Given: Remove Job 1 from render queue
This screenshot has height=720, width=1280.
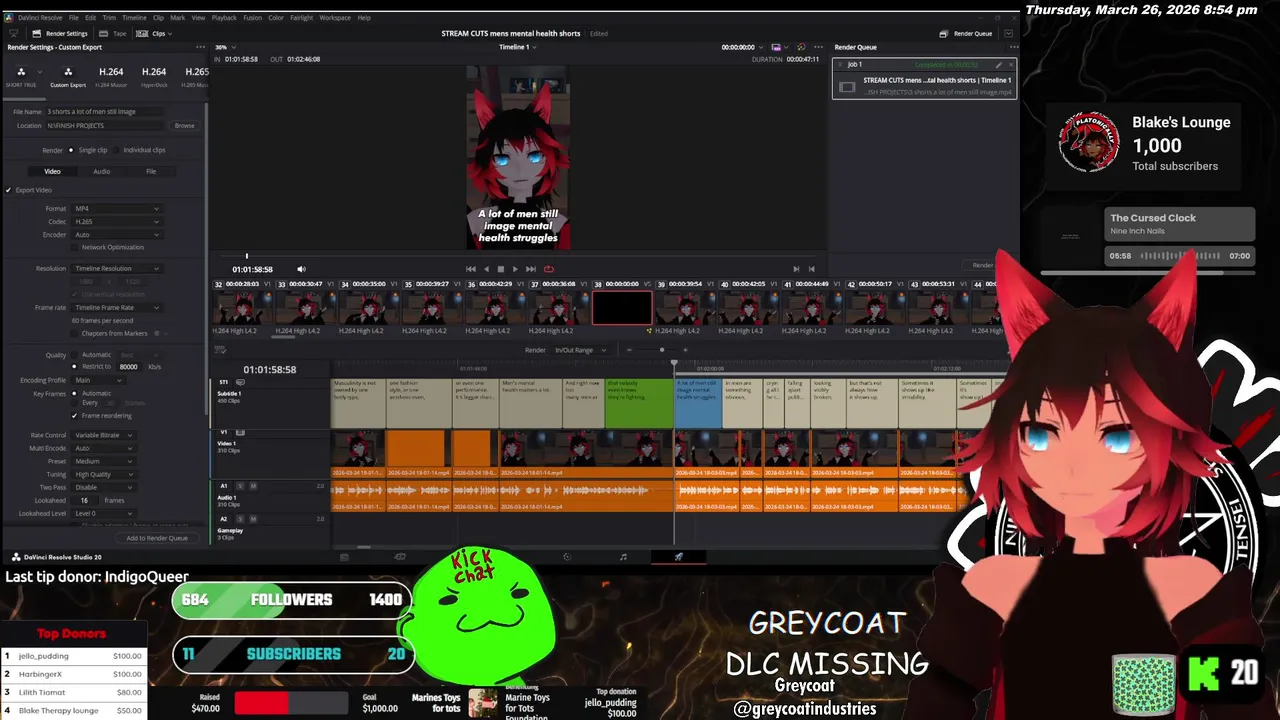Looking at the screenshot, I should click(1010, 65).
